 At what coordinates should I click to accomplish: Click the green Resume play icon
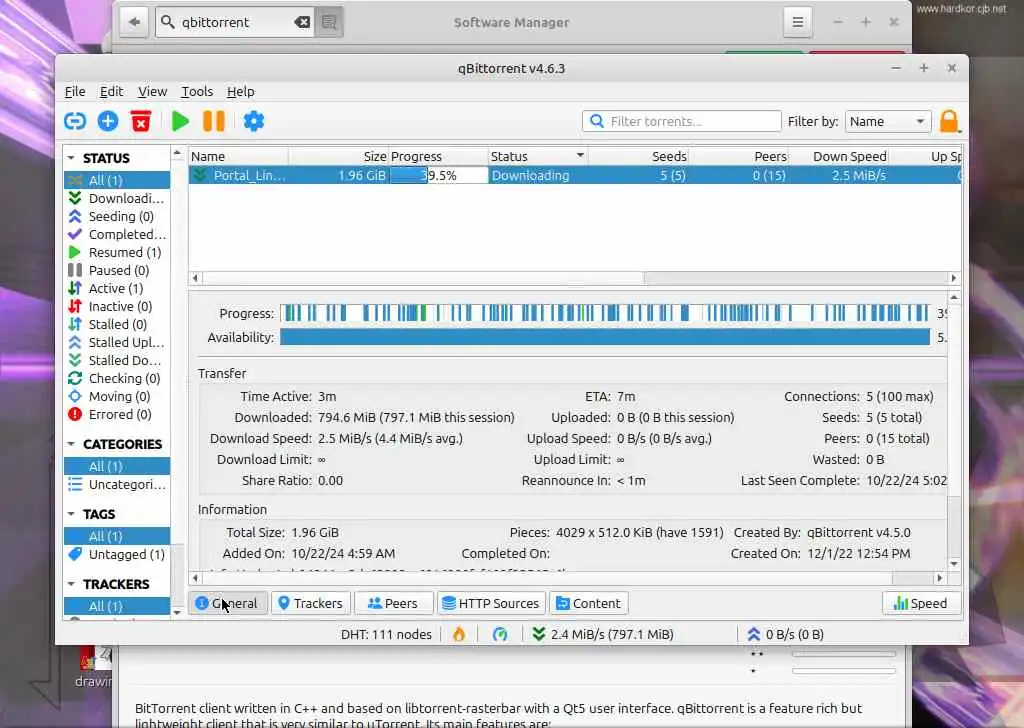[x=180, y=121]
